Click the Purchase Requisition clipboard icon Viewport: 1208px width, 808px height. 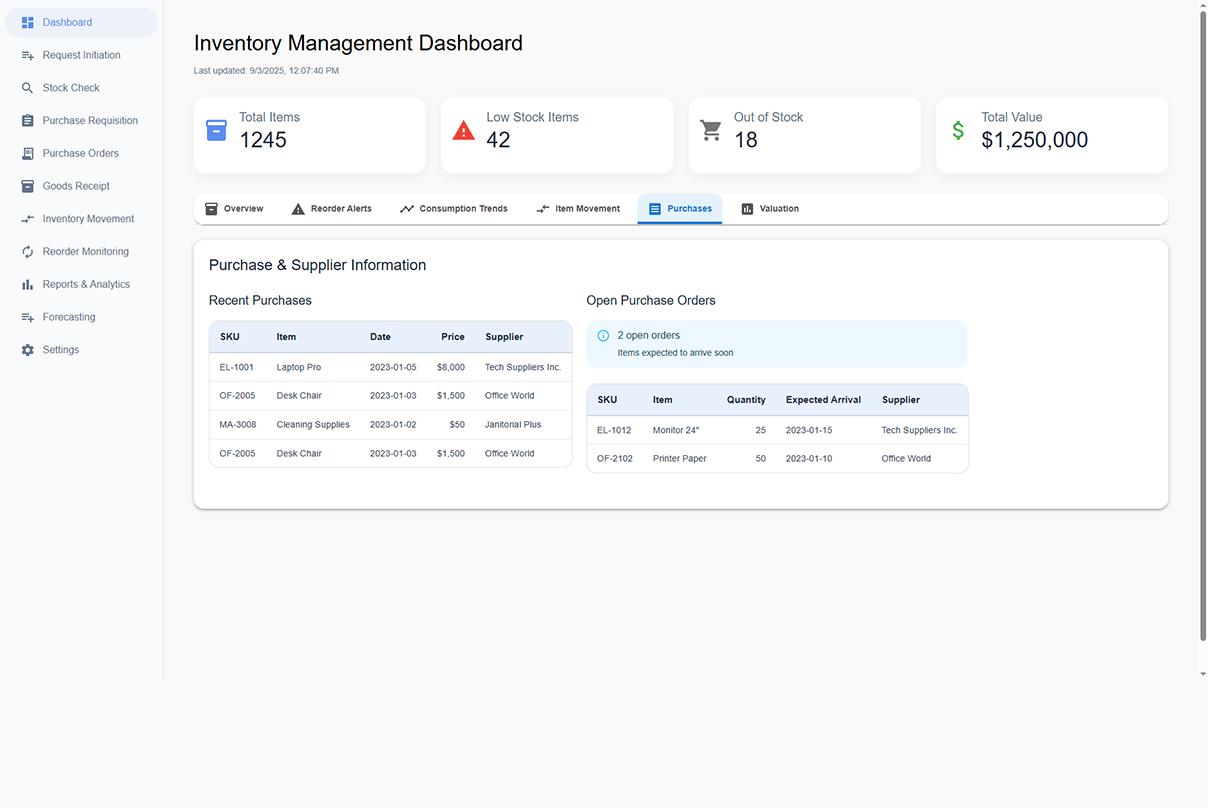[27, 121]
